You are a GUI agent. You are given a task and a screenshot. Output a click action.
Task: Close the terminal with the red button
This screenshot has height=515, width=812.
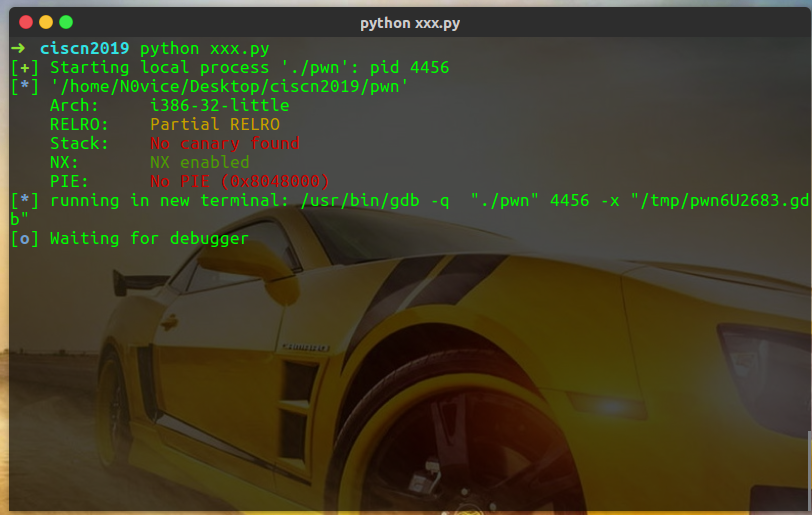pos(26,22)
